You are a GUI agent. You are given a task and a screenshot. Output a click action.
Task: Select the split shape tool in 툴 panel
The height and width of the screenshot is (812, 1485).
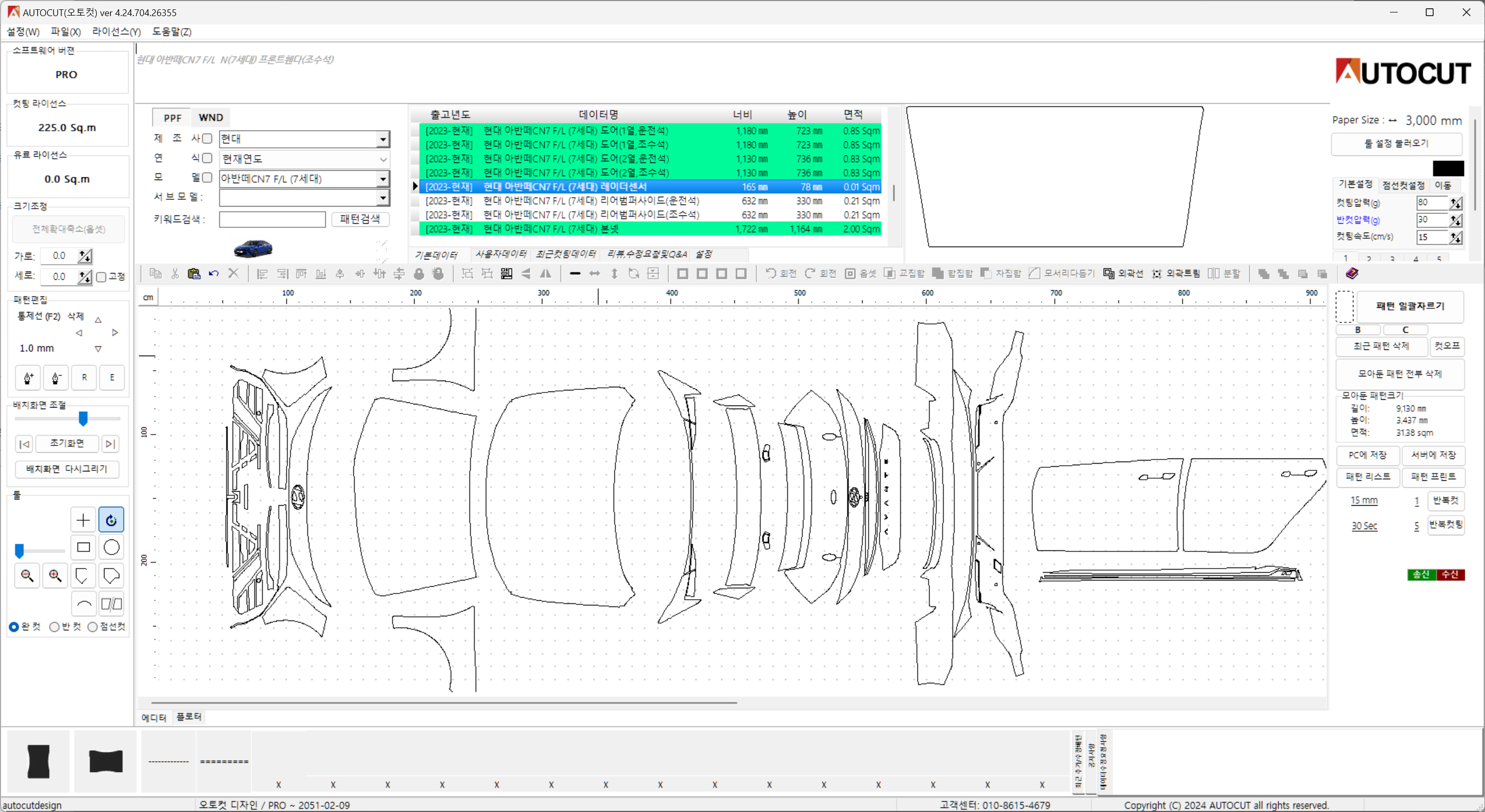point(111,604)
